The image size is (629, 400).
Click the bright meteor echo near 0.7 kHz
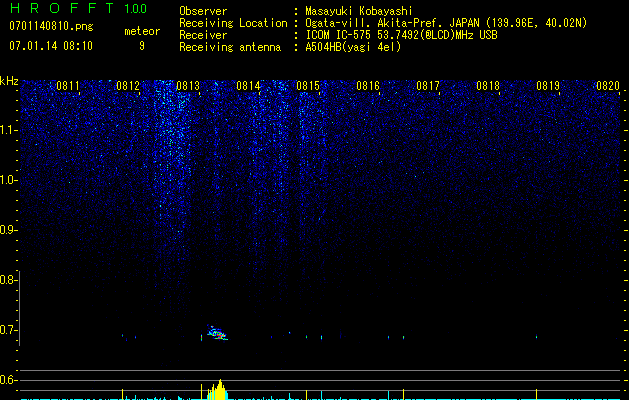click(x=217, y=333)
